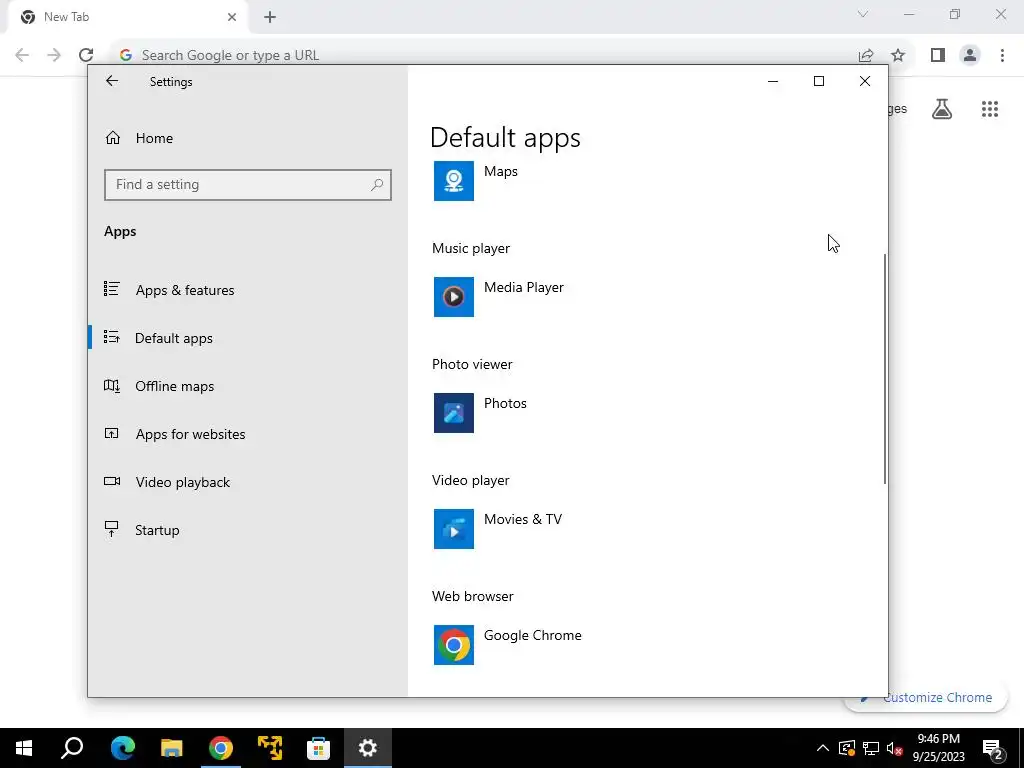Open File Explorer from the taskbar
This screenshot has height=768, width=1024.
172,748
